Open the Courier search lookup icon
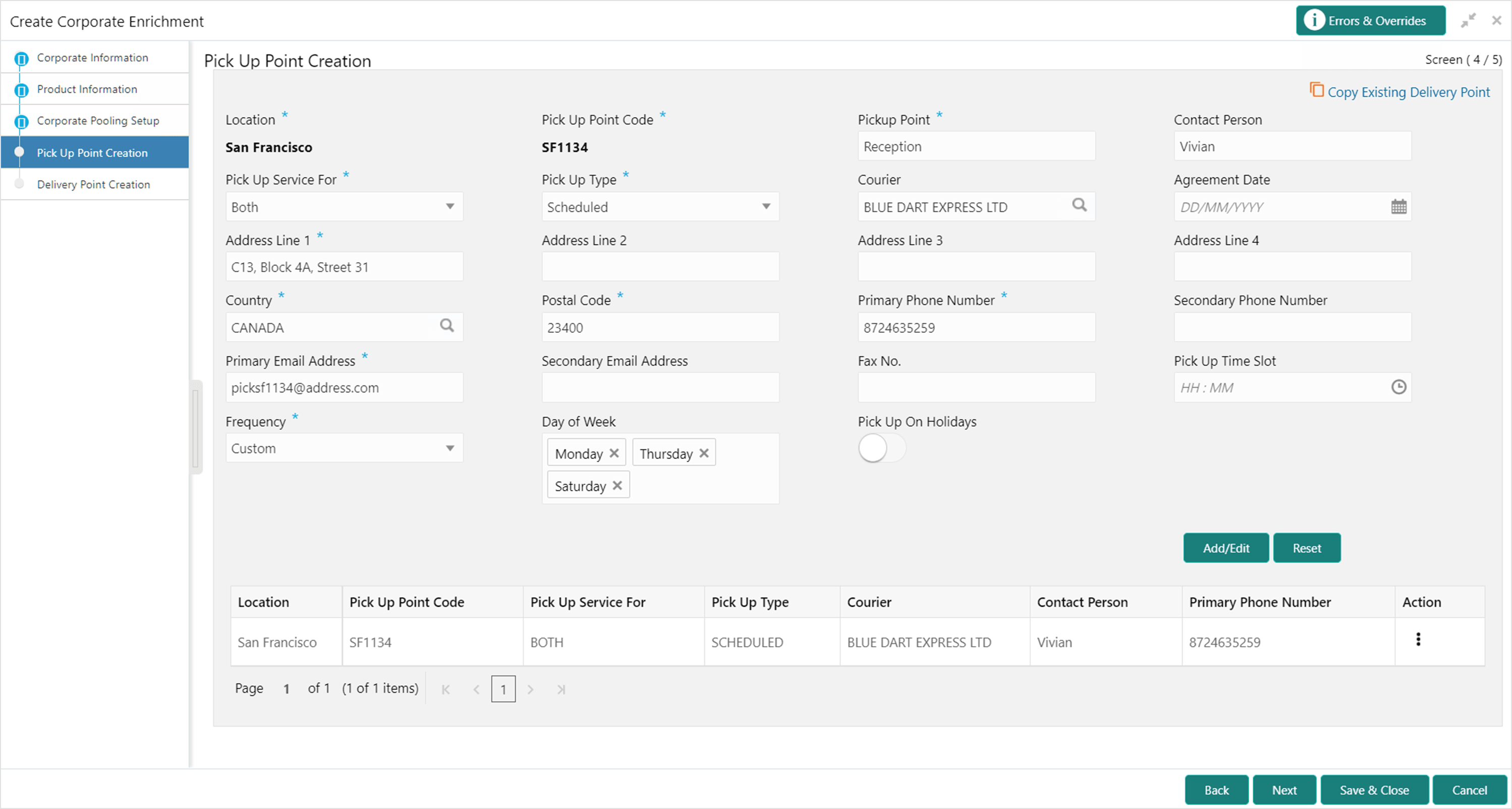The image size is (1512, 809). 1079,205
